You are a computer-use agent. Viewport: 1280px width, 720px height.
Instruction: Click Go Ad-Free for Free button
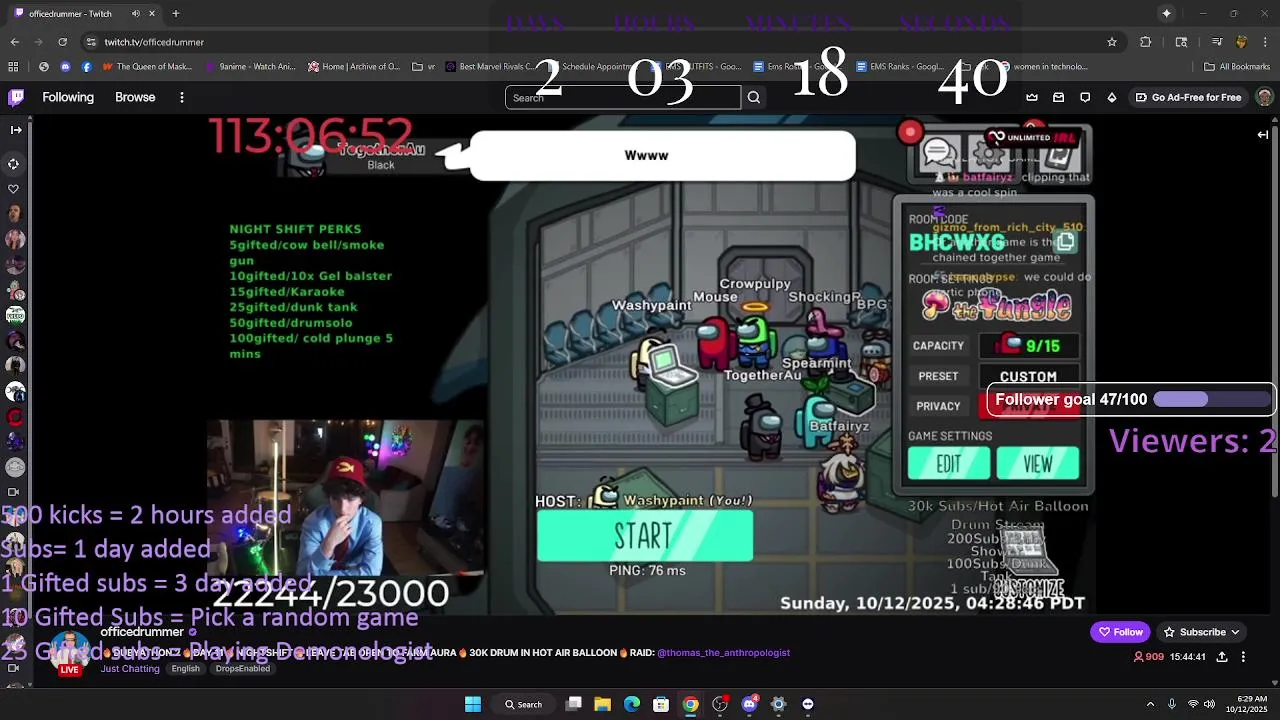(1188, 97)
